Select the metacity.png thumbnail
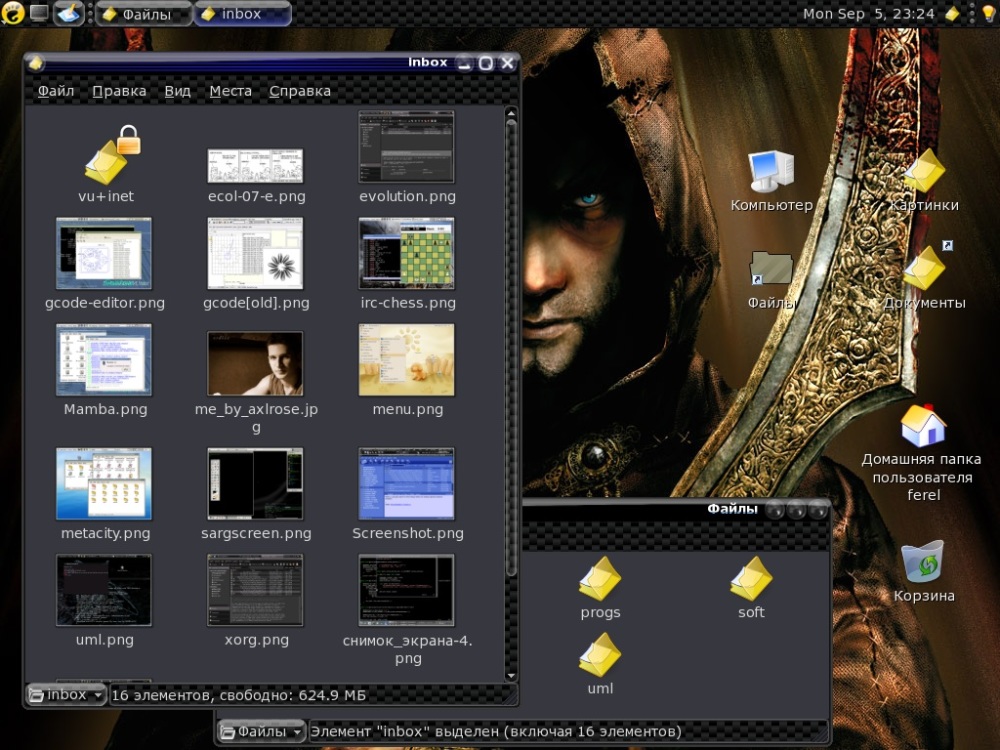 pyautogui.click(x=104, y=484)
